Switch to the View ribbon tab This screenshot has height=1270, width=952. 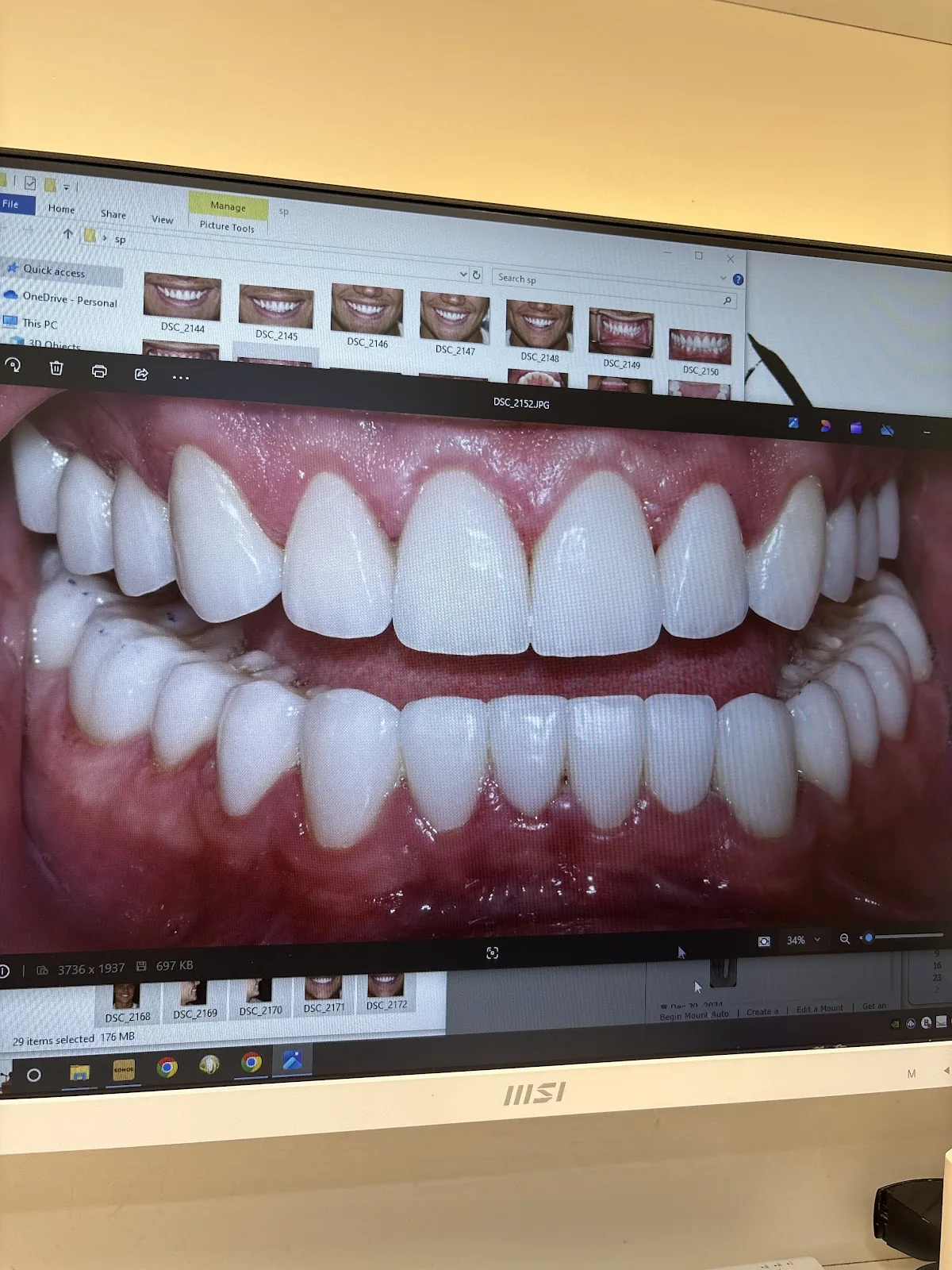[x=162, y=220]
